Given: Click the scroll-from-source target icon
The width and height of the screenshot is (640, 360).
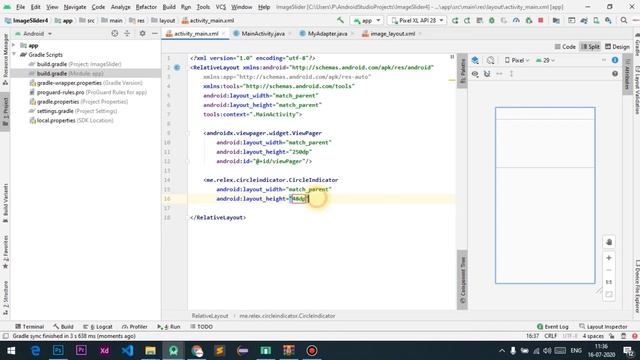Looking at the screenshot, I should [x=115, y=33].
